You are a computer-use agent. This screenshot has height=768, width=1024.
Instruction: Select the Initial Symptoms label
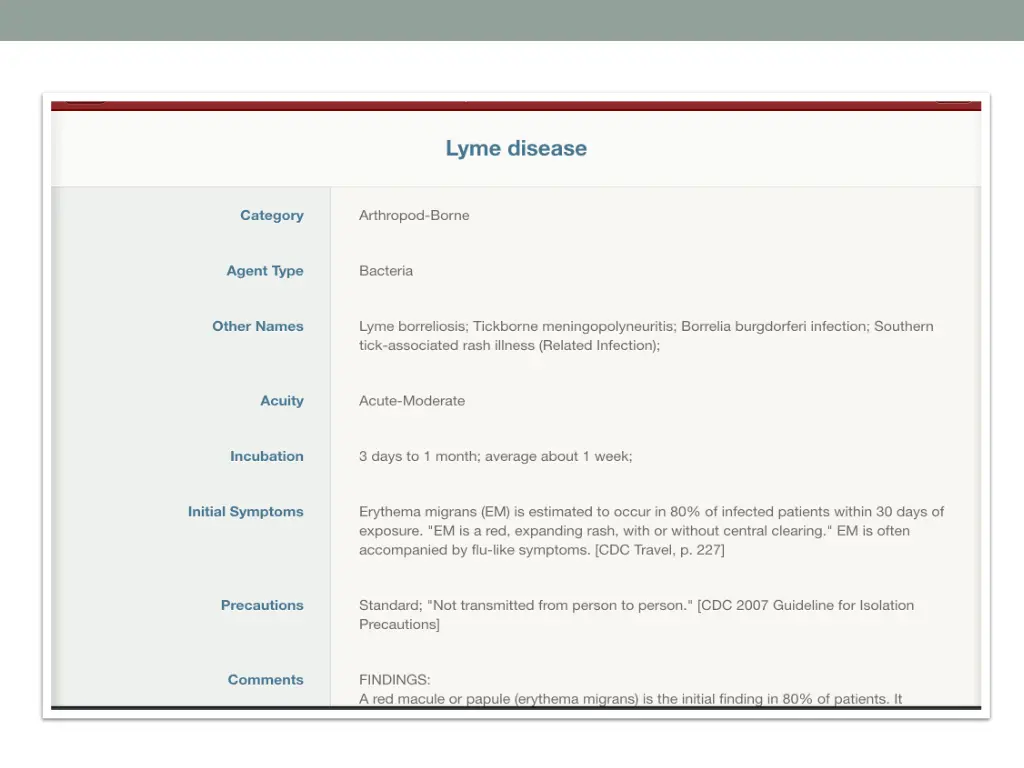(x=246, y=512)
